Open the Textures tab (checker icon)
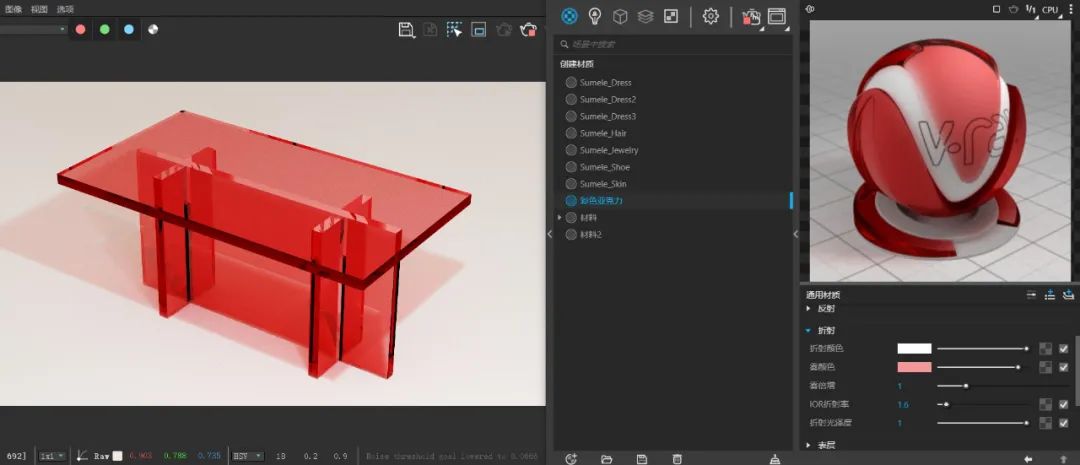Viewport: 1080px width, 465px height. pos(671,16)
